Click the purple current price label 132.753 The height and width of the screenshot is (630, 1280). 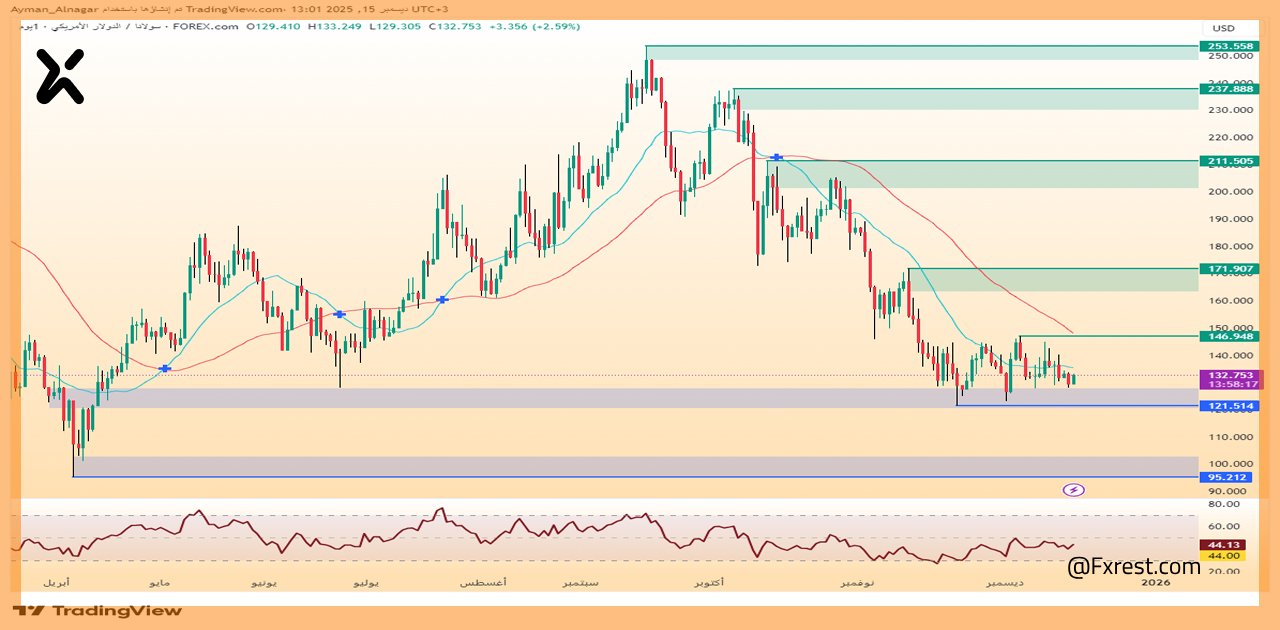coord(1230,376)
